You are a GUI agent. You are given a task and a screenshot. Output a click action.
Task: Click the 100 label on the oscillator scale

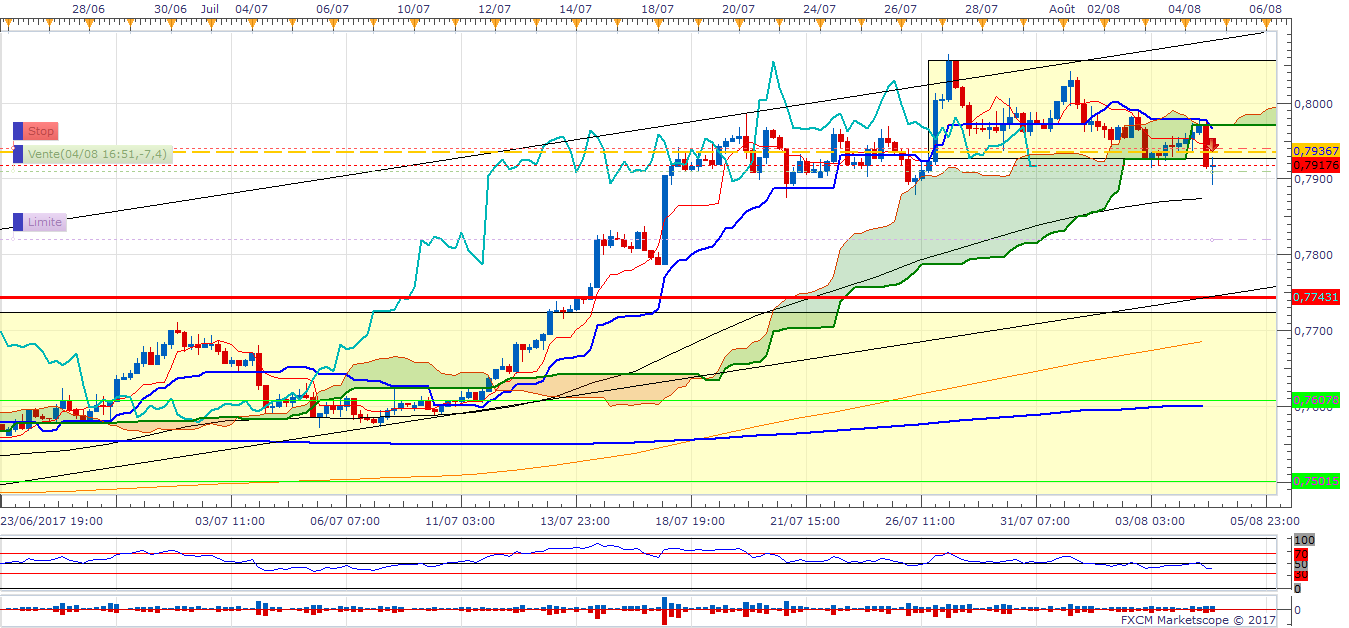[1304, 540]
